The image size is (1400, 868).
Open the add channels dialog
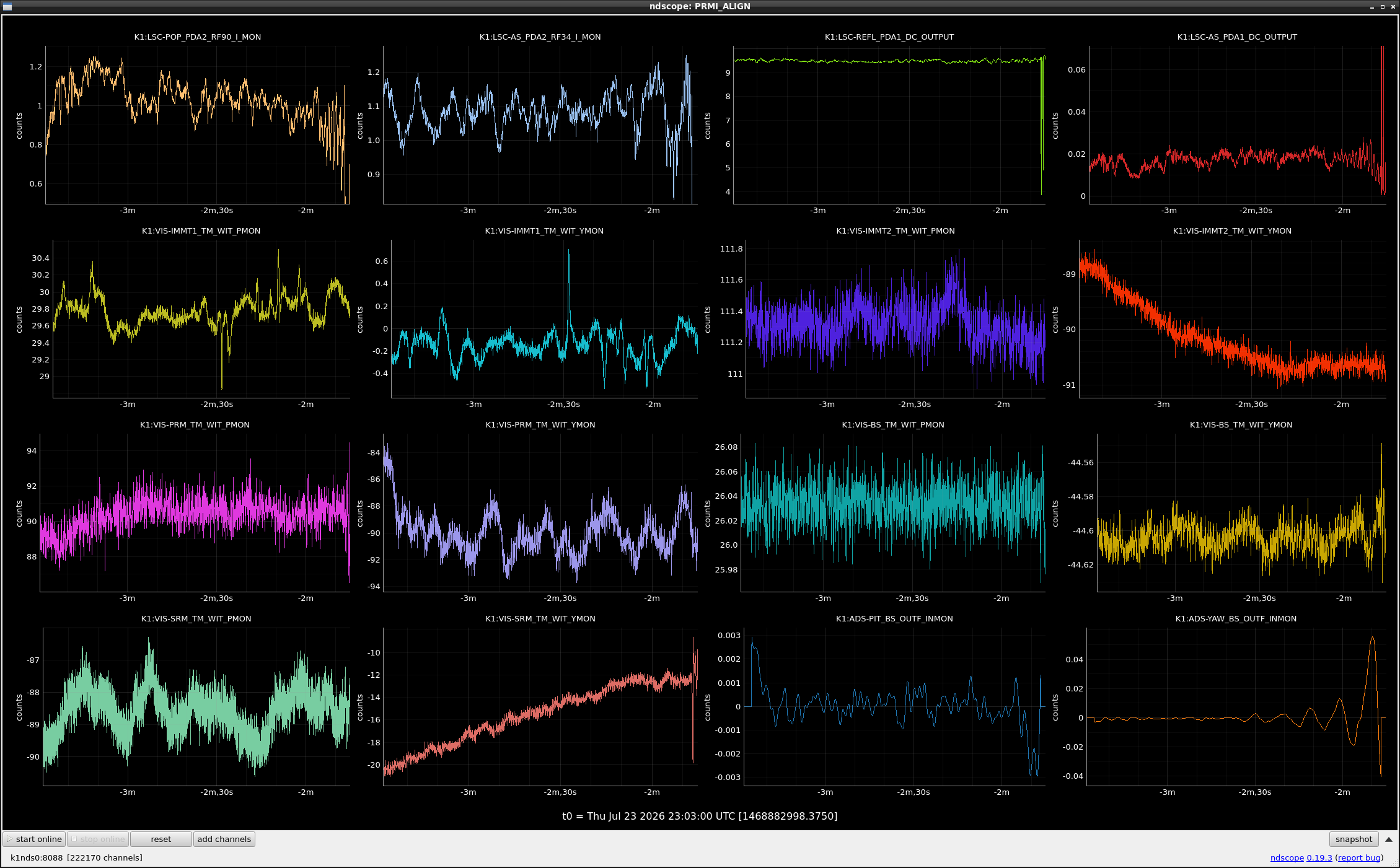[x=224, y=839]
